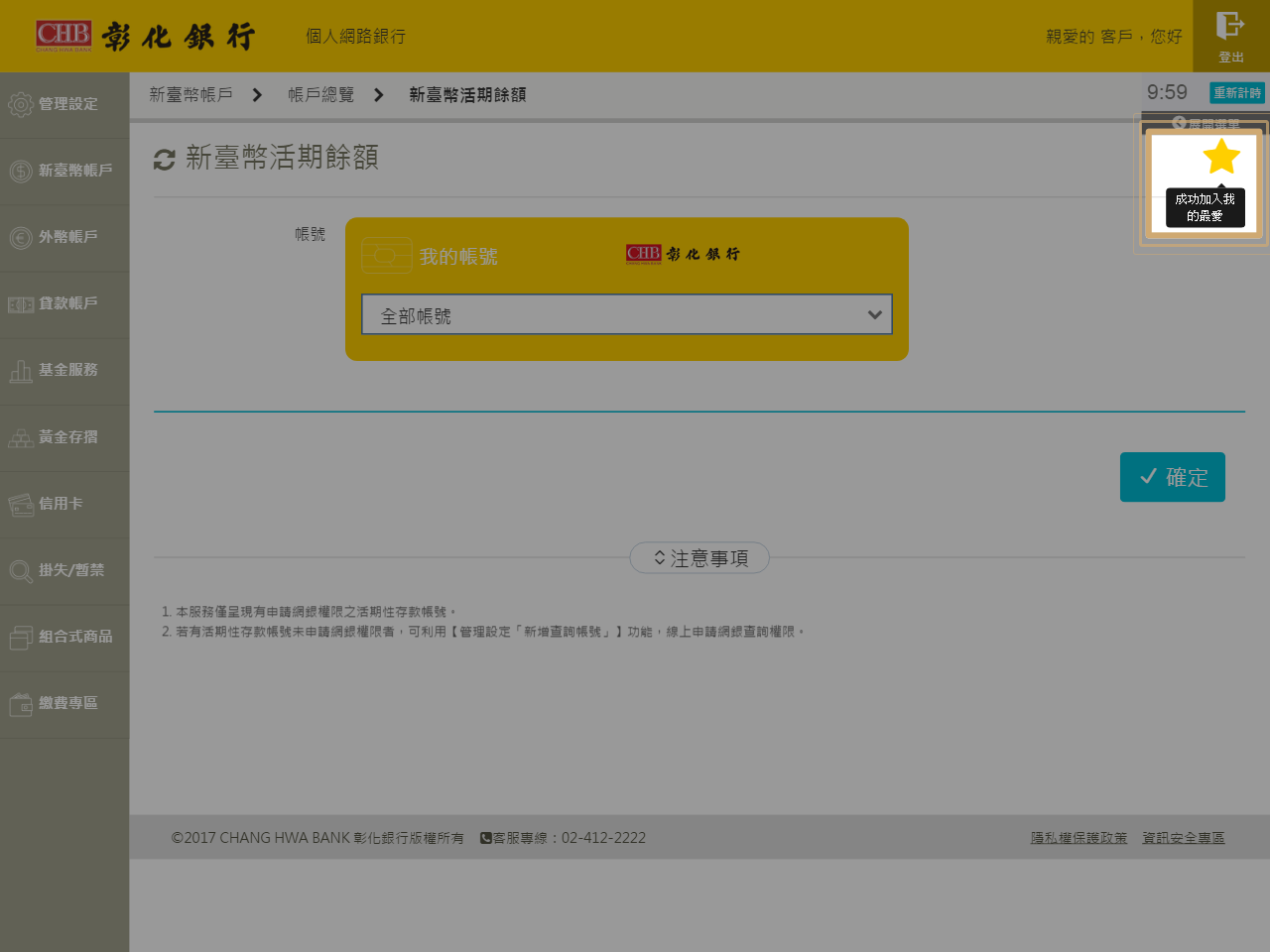The image size is (1270, 952).
Task: Open 掛失/暫禁 magnifier sidebar item
Action: click(21, 571)
